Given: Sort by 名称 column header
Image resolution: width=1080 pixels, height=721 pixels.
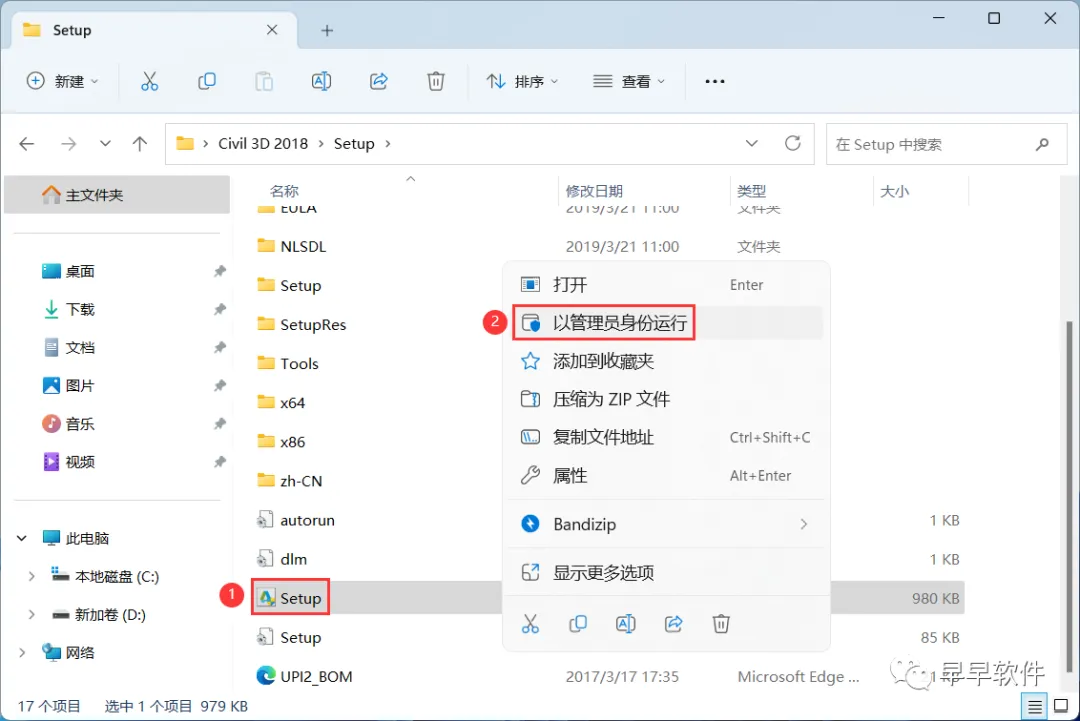Looking at the screenshot, I should point(284,191).
